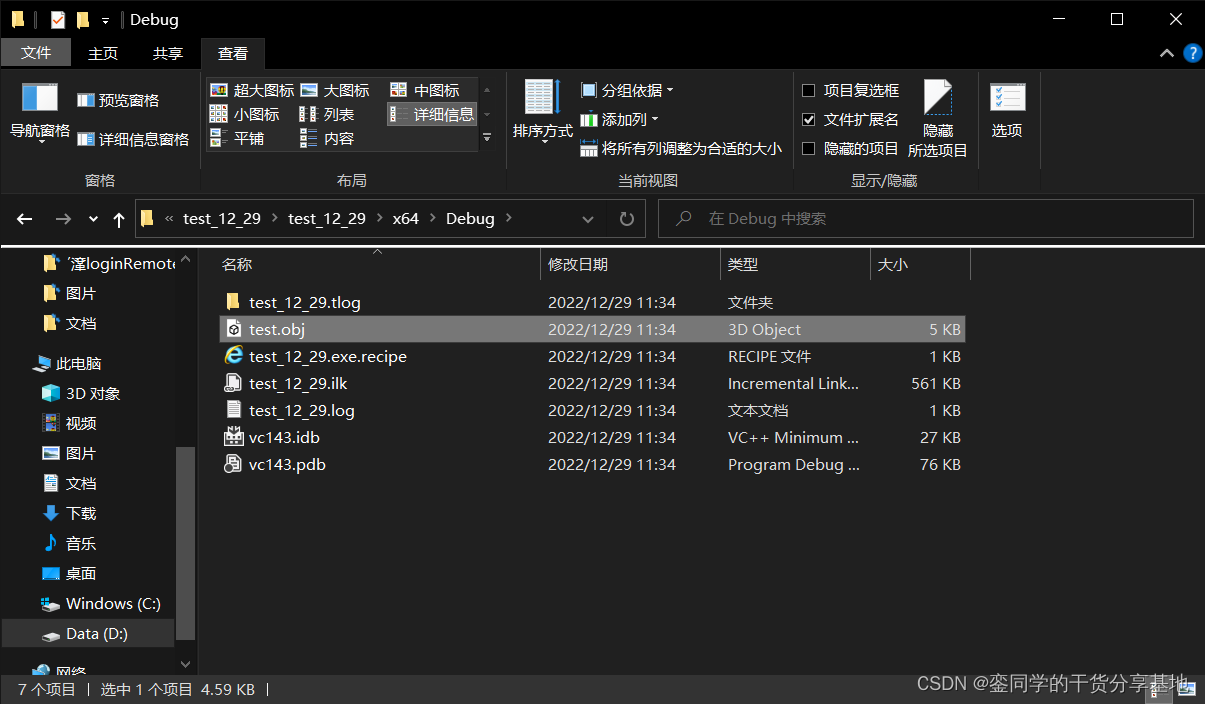The image size is (1205, 704).
Task: Switch to the Home (主页) tab
Action: [103, 53]
